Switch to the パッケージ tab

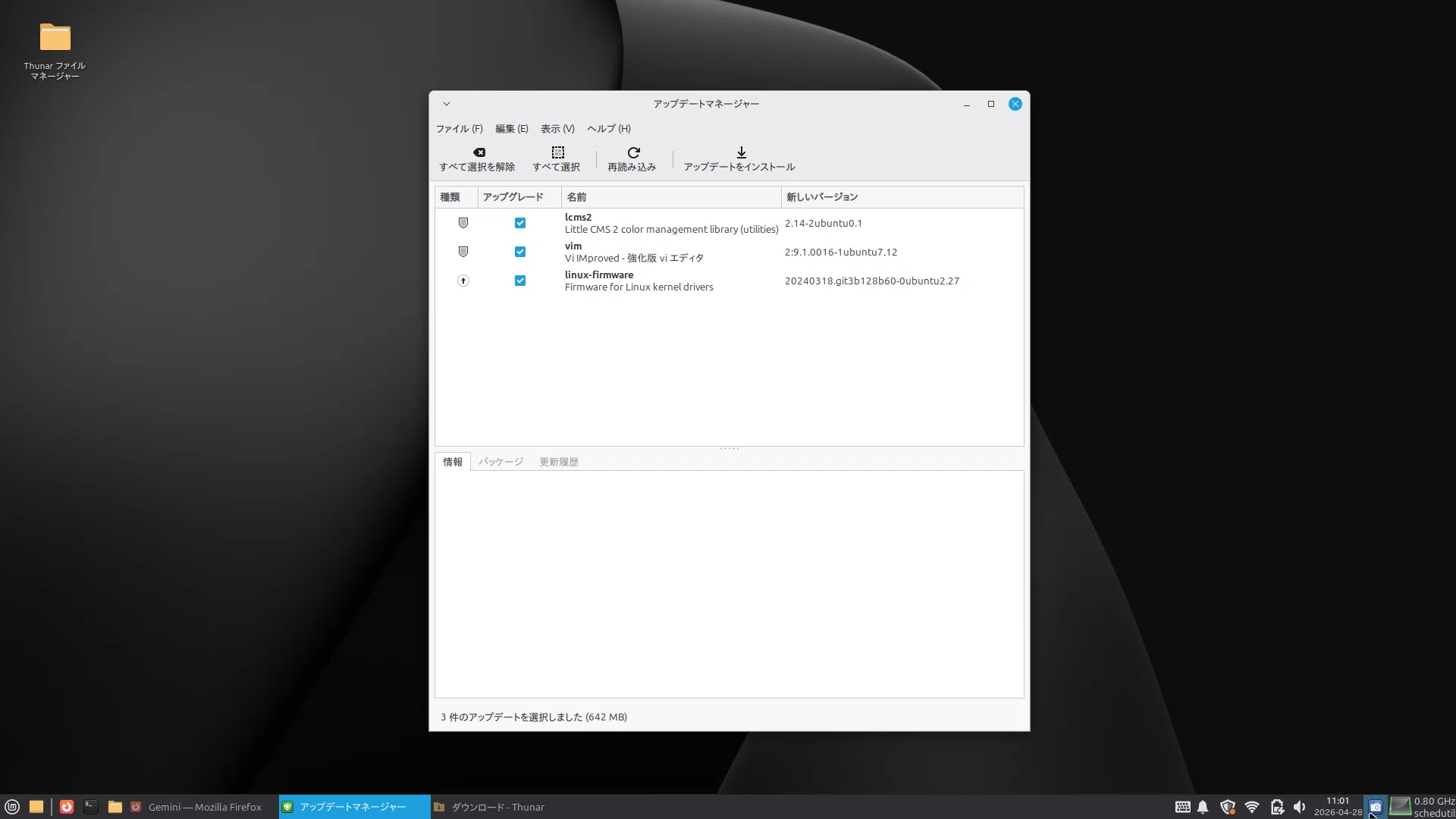tap(500, 462)
